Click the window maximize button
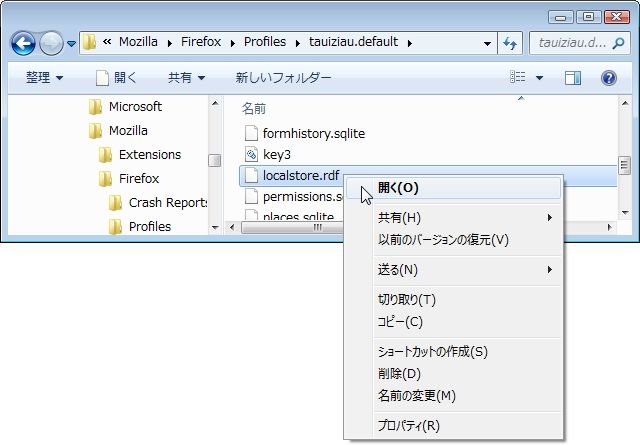 coord(588,17)
